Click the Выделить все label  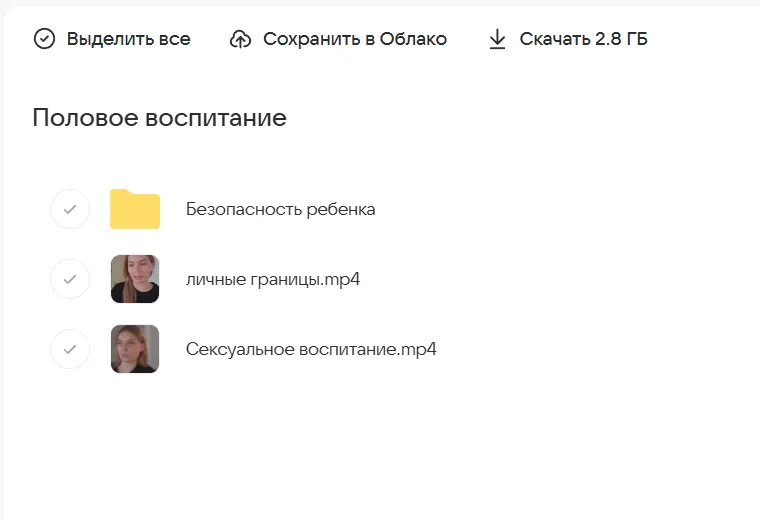(x=128, y=39)
